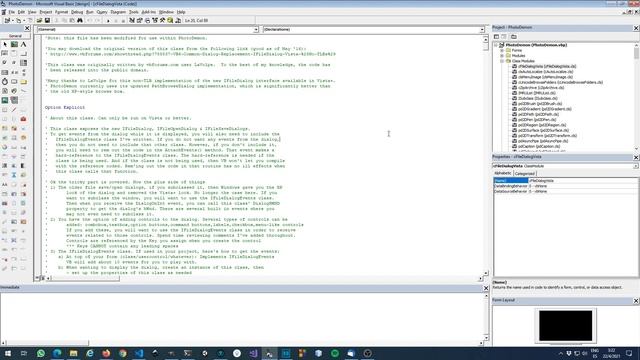Open the (Declarations) procedure dropdown
Screen dimensions: 640x360
(x=482, y=29)
